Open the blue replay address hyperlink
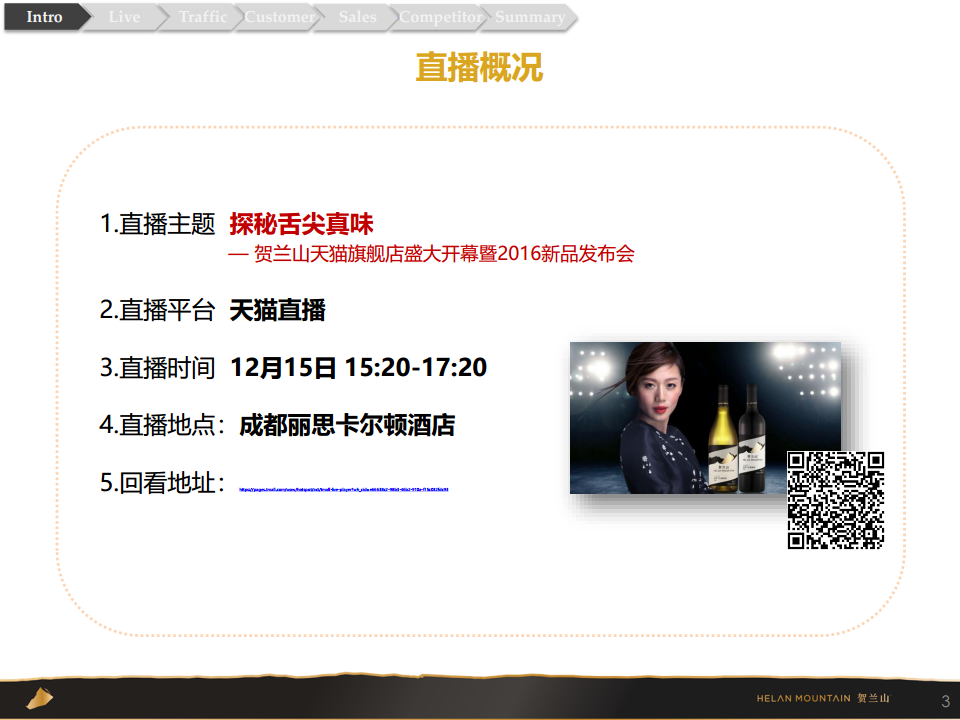Screen dimensions: 960x720 point(343,489)
